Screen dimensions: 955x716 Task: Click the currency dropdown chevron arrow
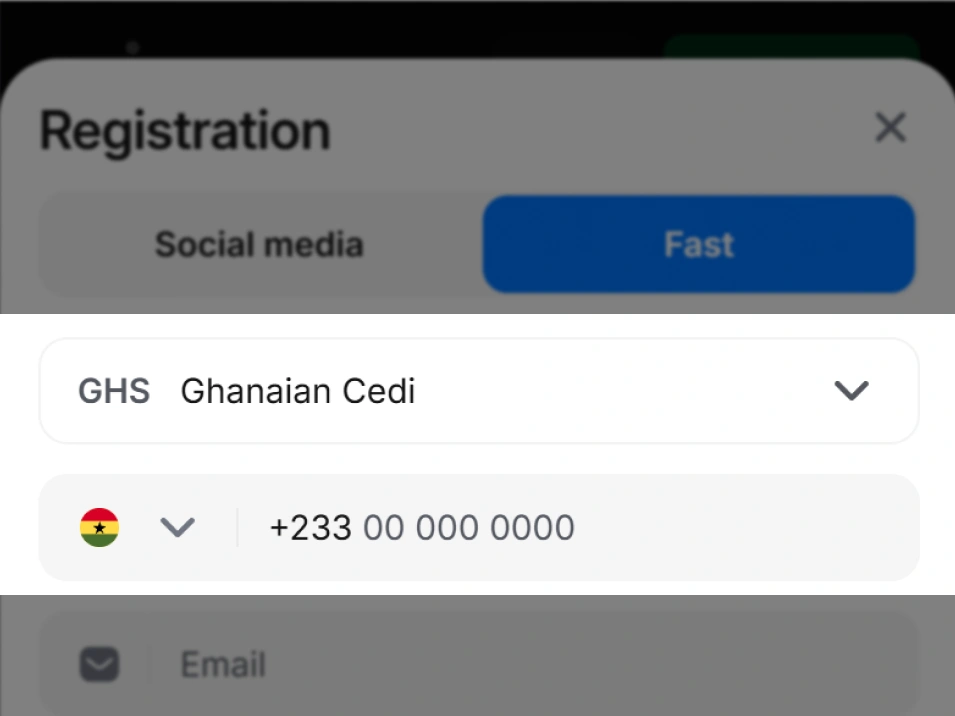[x=851, y=391]
